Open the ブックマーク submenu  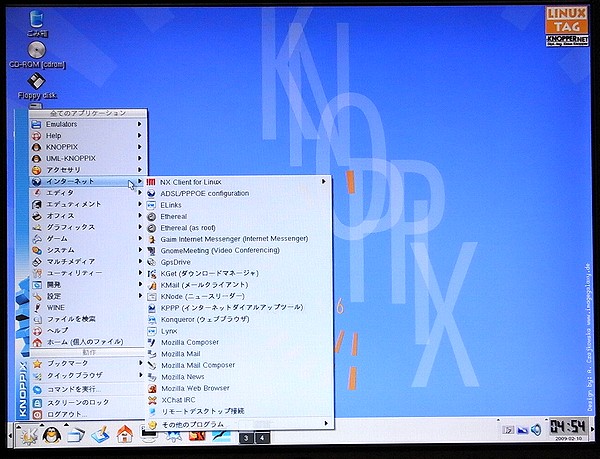(88, 363)
